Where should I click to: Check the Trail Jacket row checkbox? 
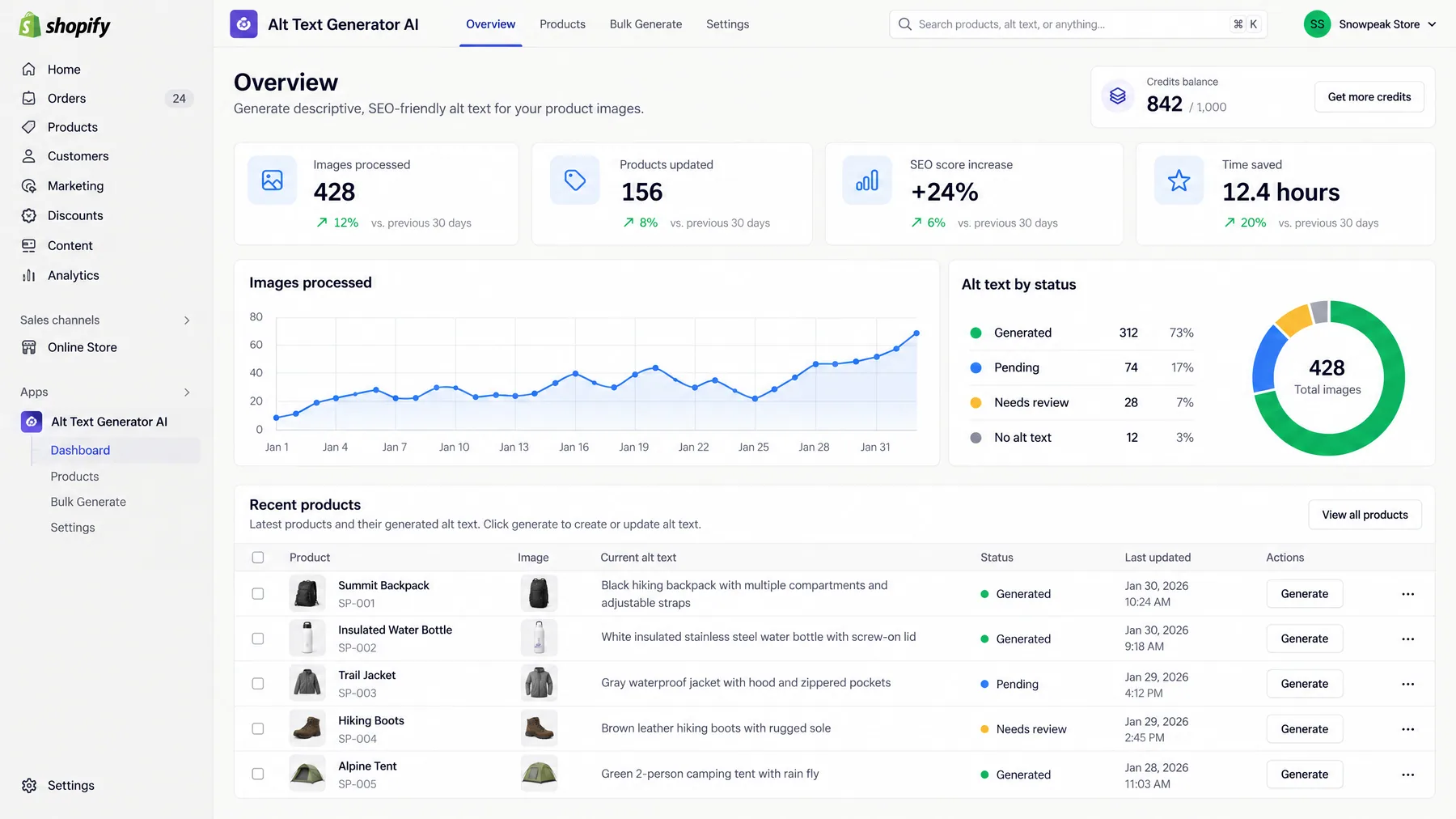pyautogui.click(x=258, y=684)
